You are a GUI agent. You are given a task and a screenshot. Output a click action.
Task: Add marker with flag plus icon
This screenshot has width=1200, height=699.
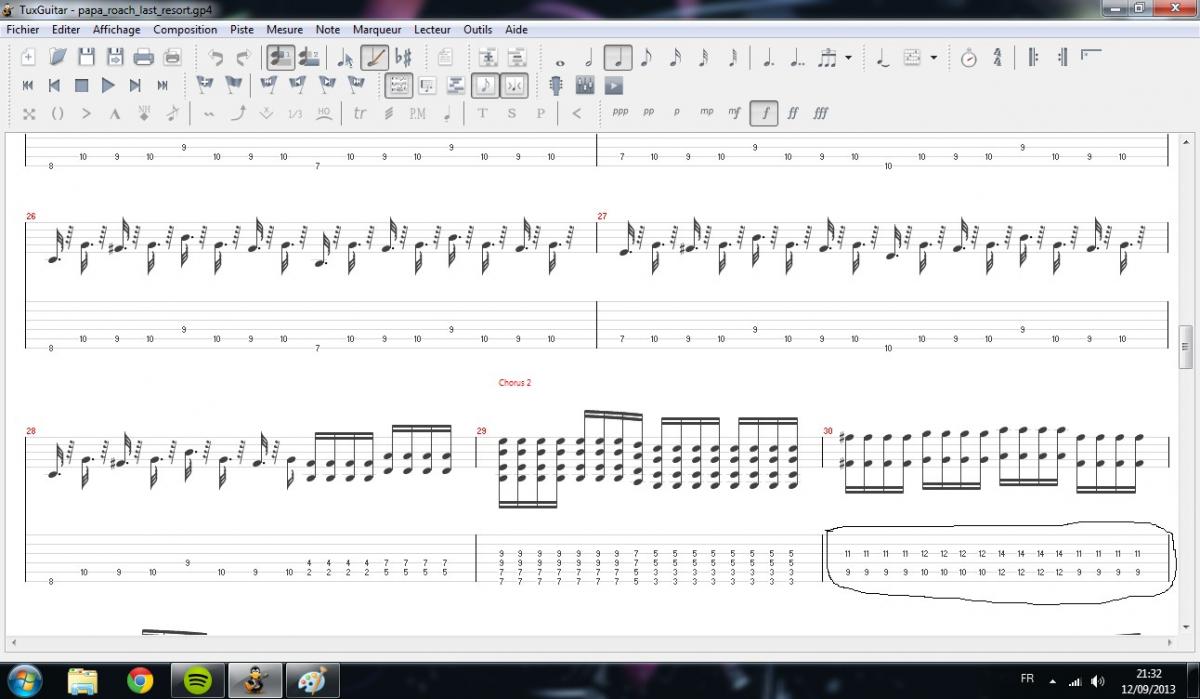click(204, 85)
